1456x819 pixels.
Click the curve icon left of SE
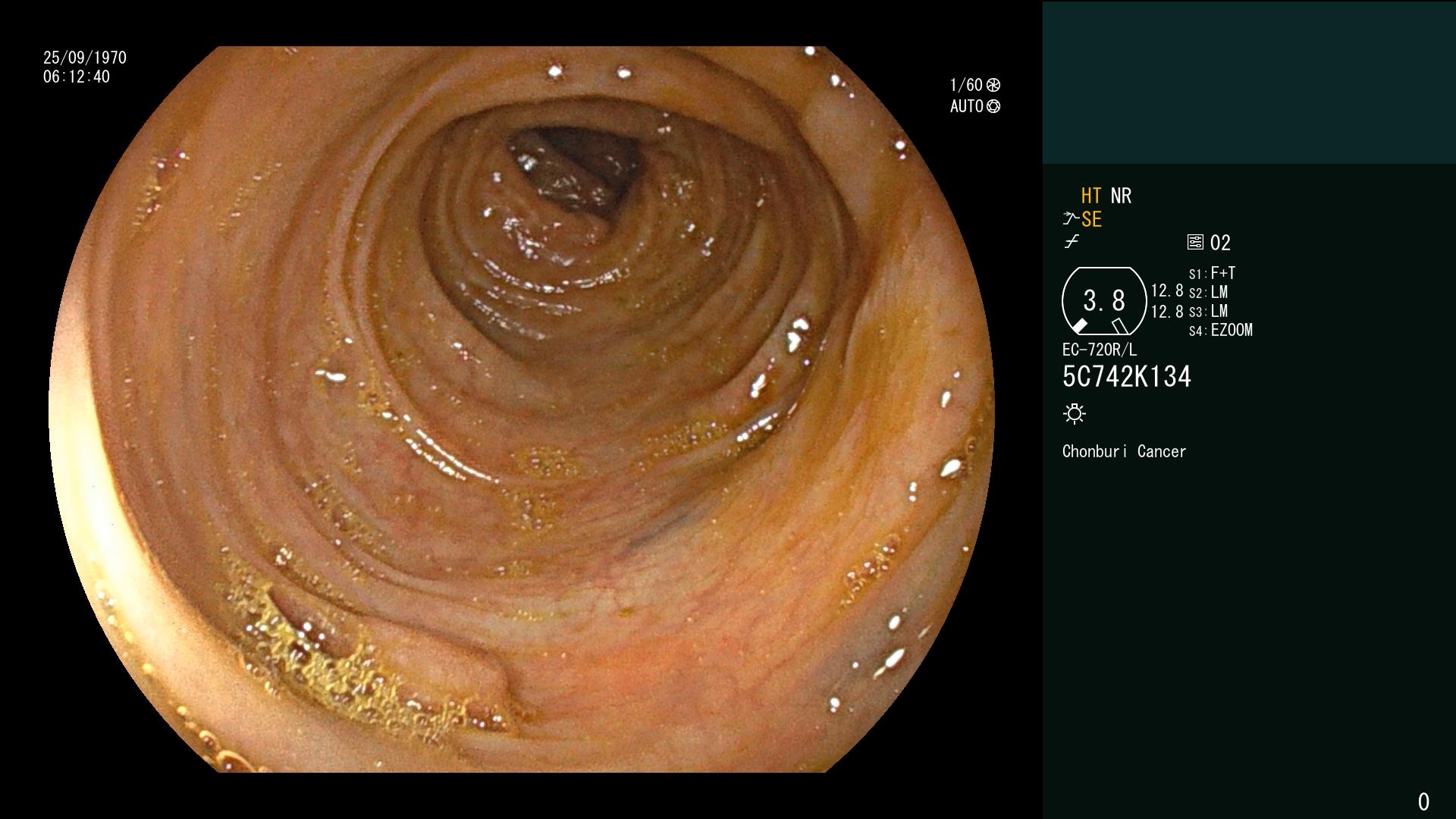coord(1071,219)
